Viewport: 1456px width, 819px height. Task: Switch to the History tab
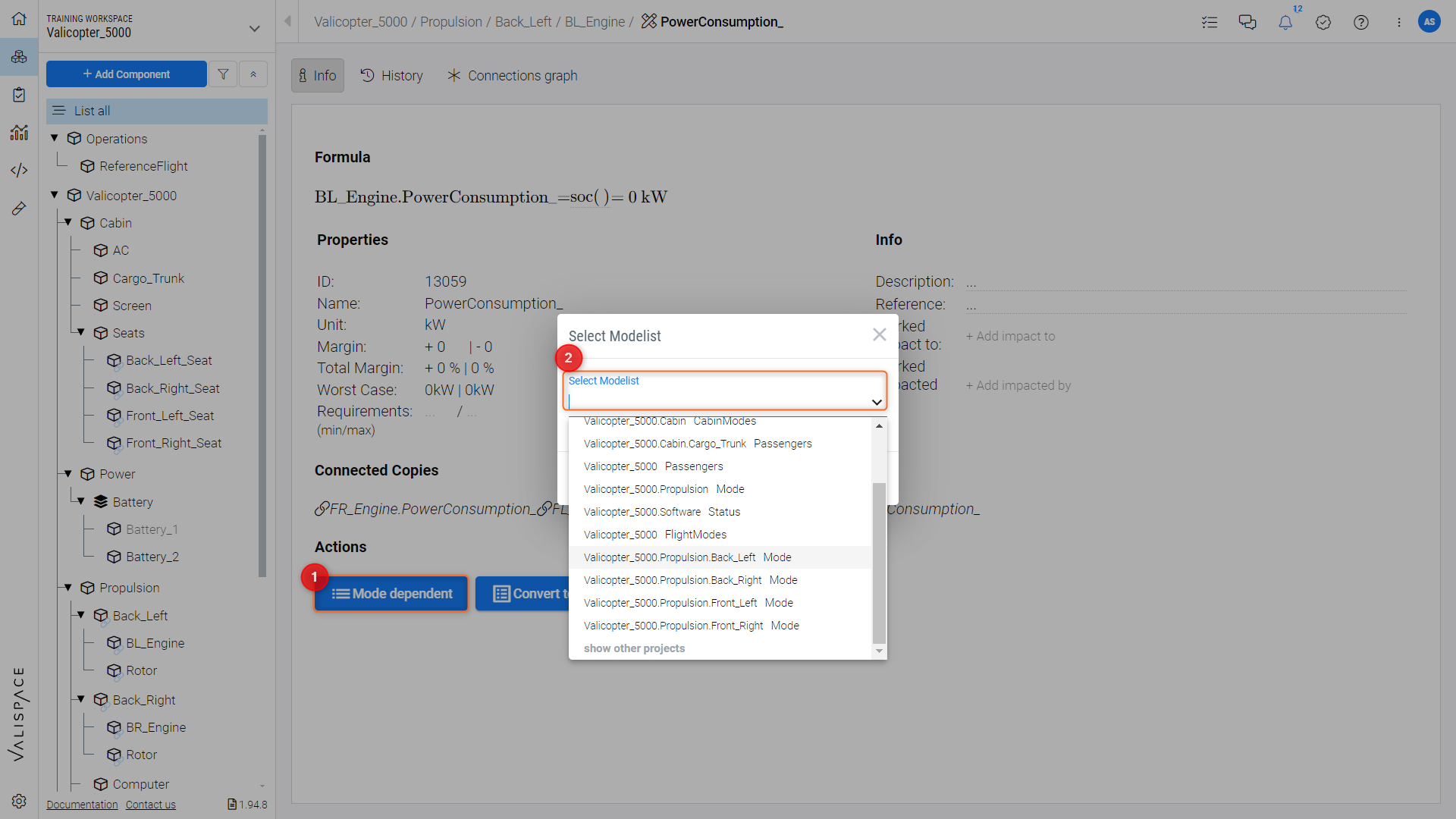391,76
